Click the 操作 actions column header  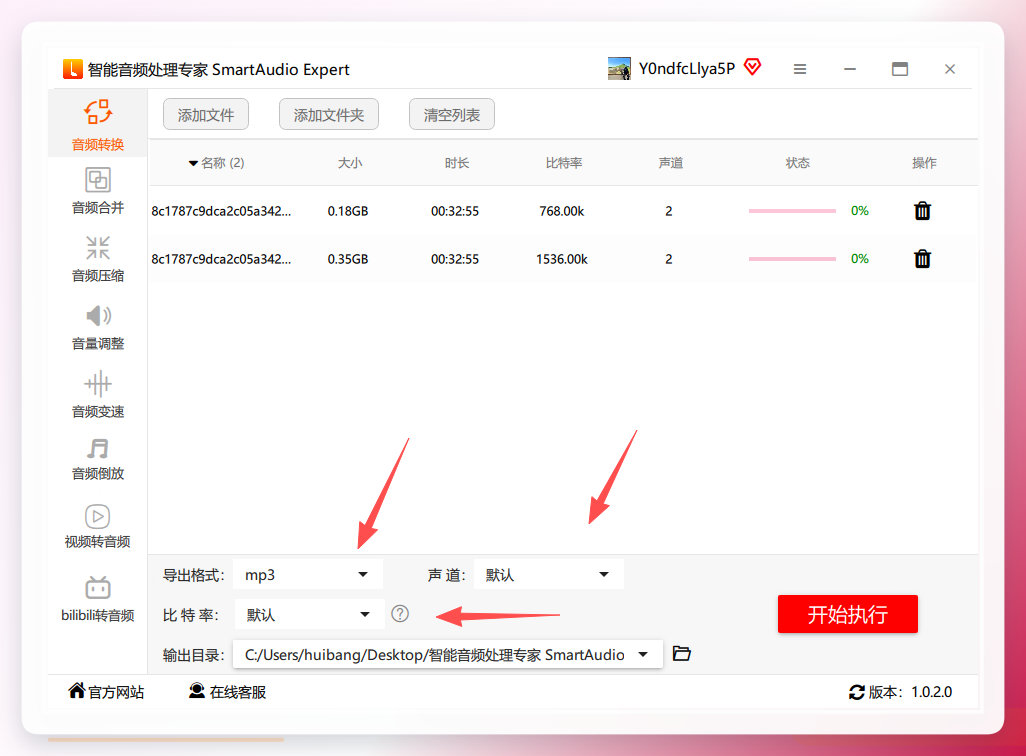pos(924,163)
